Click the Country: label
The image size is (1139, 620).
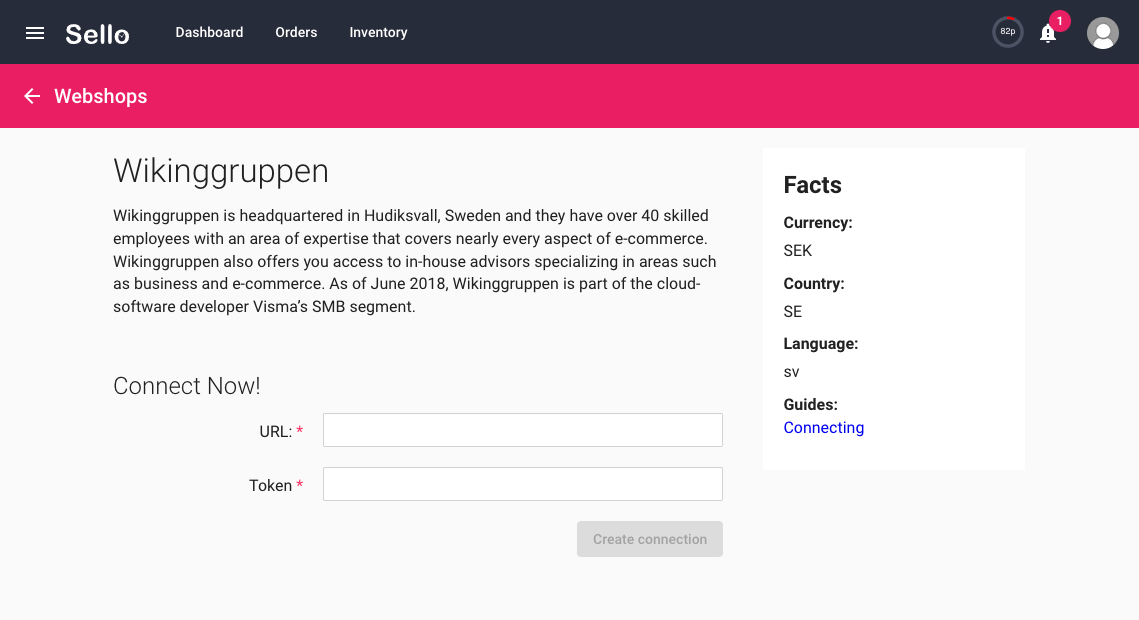click(814, 284)
